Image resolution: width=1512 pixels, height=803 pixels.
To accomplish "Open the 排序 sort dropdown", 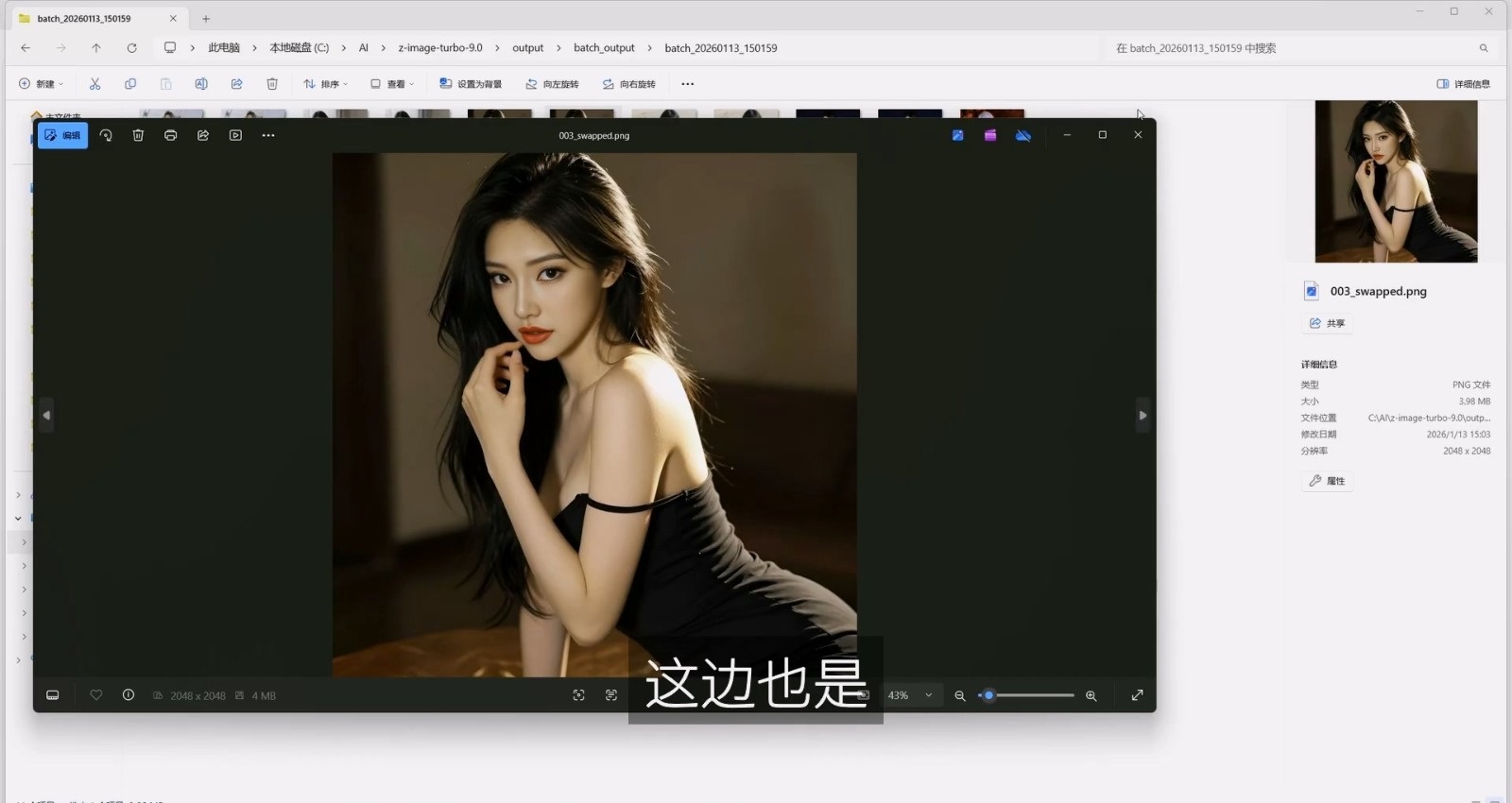I will pos(326,84).
